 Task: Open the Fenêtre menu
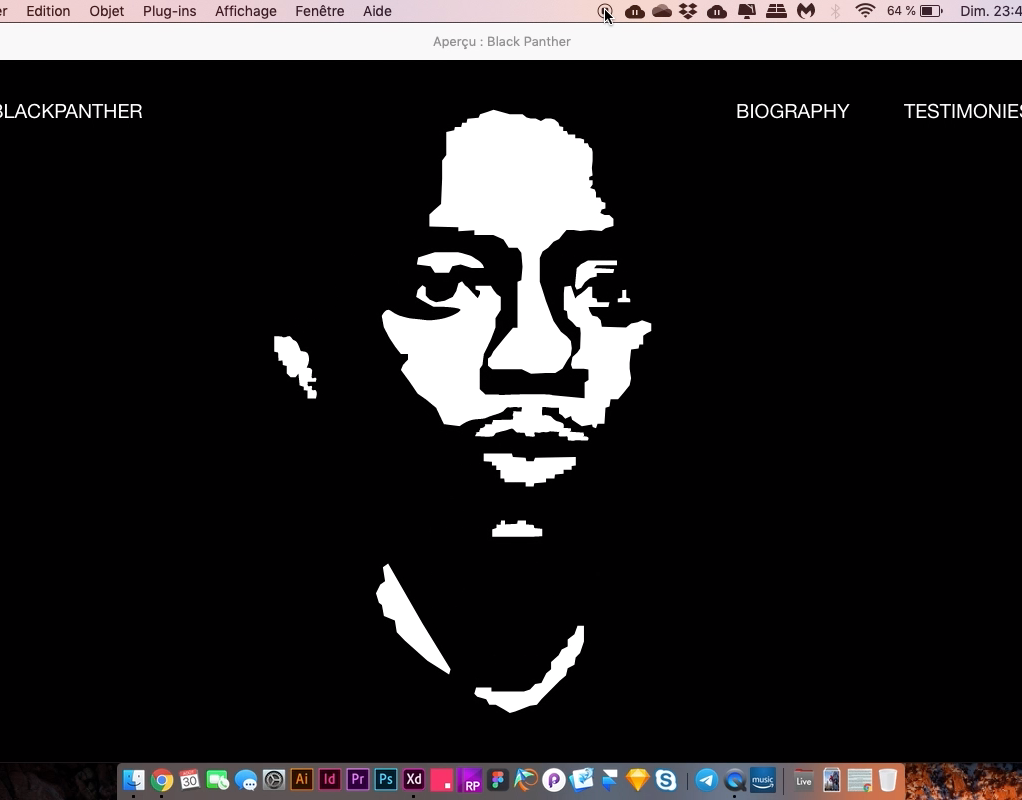[319, 11]
